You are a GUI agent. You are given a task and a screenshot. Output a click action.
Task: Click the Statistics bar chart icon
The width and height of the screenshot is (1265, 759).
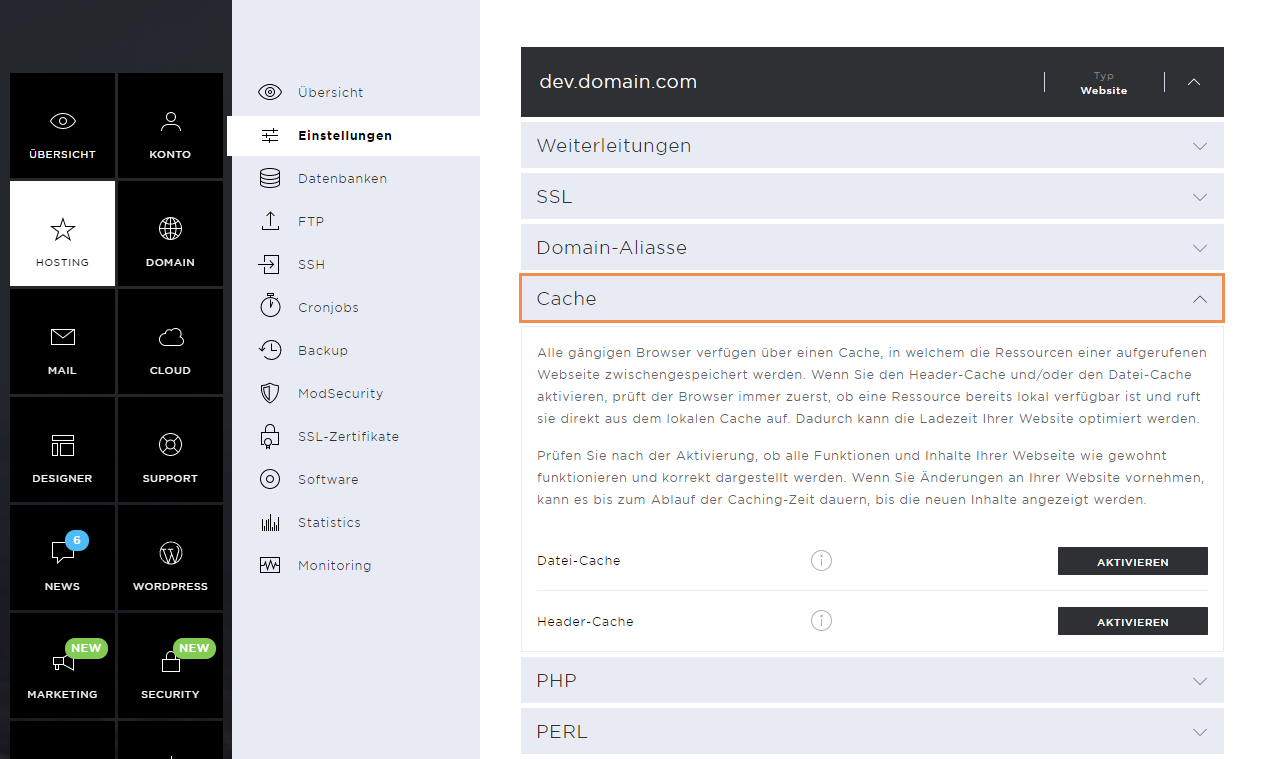pyautogui.click(x=270, y=522)
